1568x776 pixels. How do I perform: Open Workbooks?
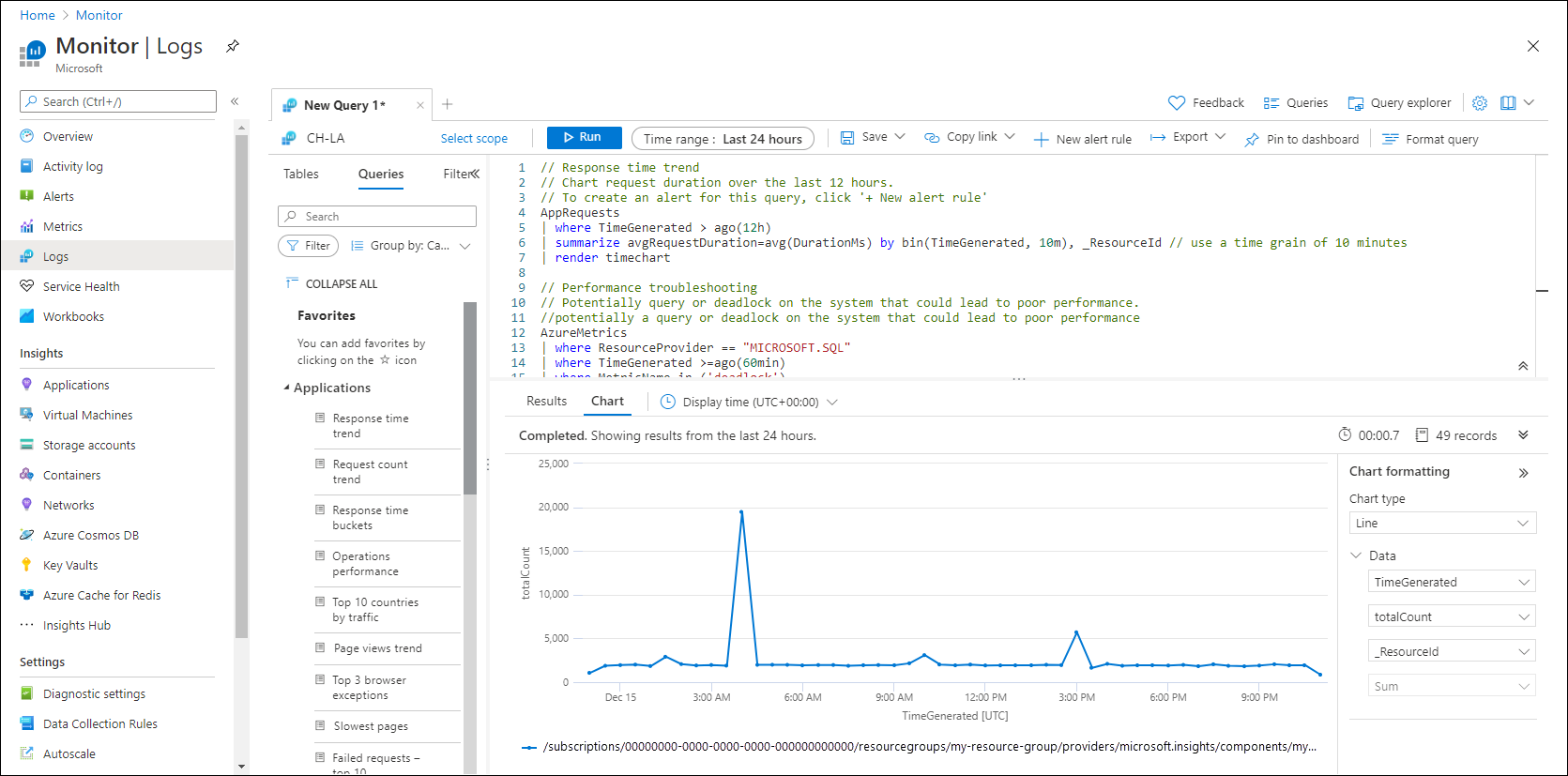point(73,316)
